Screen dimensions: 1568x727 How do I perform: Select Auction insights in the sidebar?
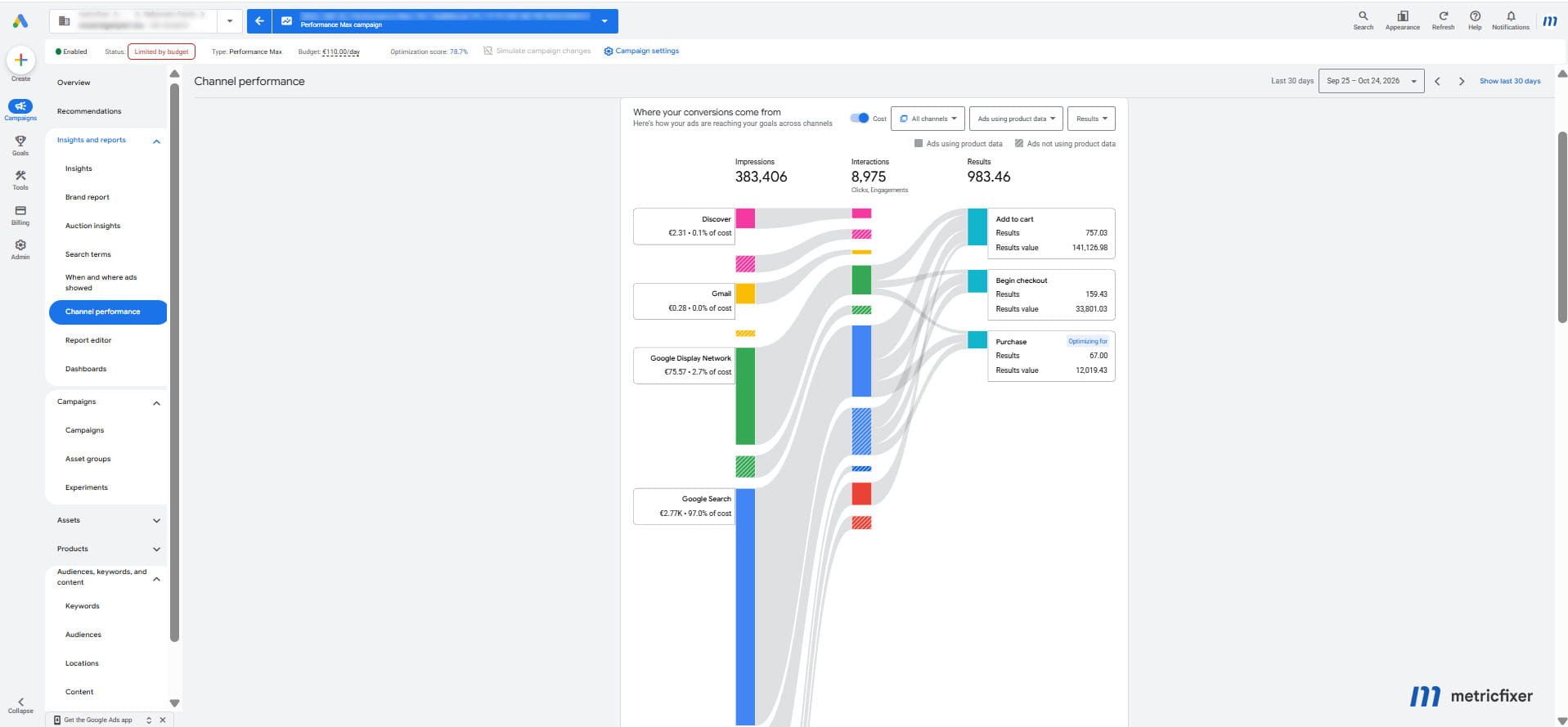[92, 226]
